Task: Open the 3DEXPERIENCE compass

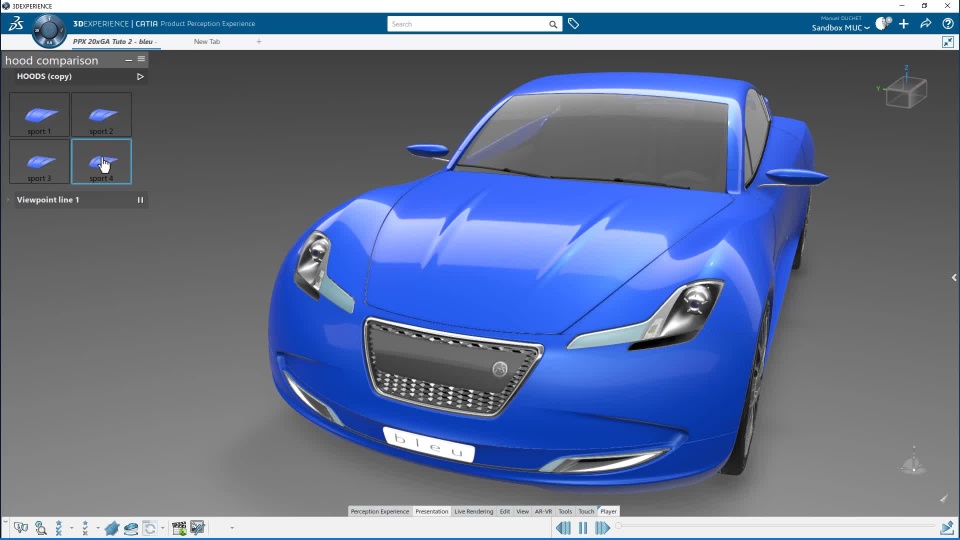Action: [x=48, y=31]
